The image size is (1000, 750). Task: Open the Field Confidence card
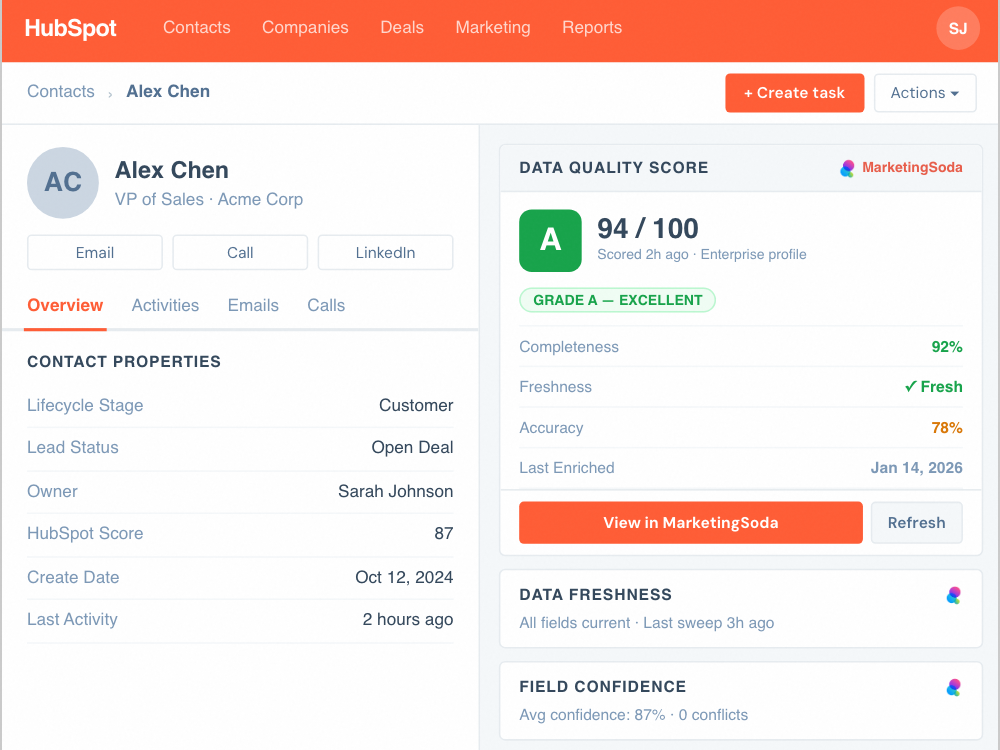tap(740, 700)
